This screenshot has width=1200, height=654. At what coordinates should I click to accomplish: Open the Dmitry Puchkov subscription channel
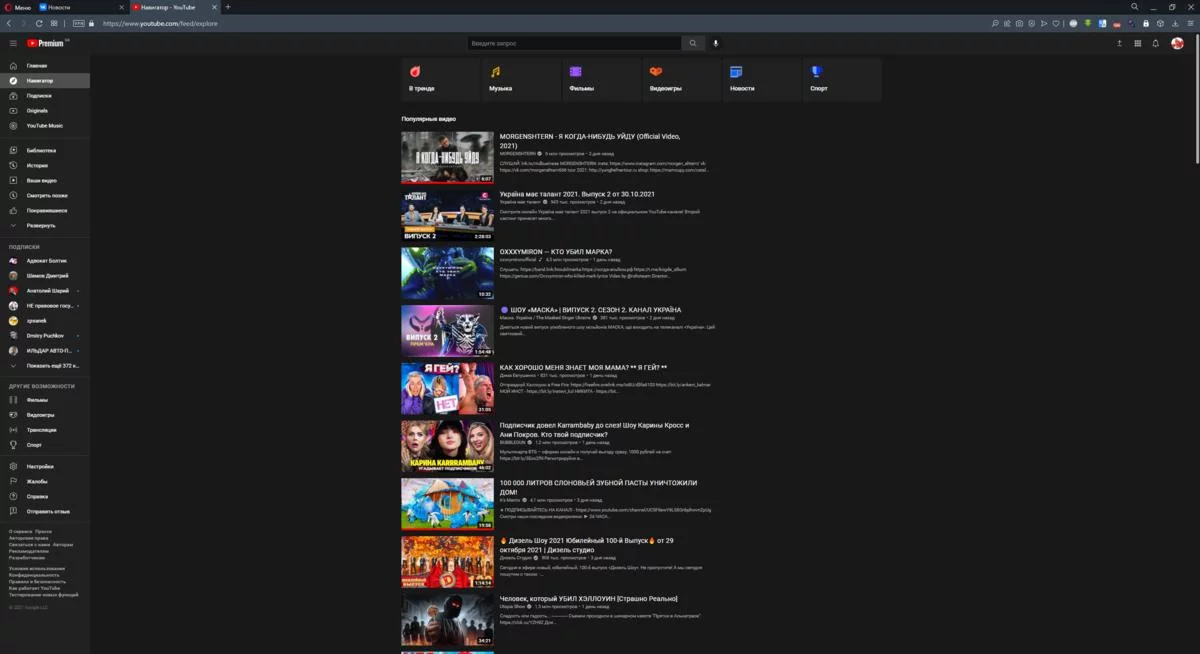click(45, 335)
